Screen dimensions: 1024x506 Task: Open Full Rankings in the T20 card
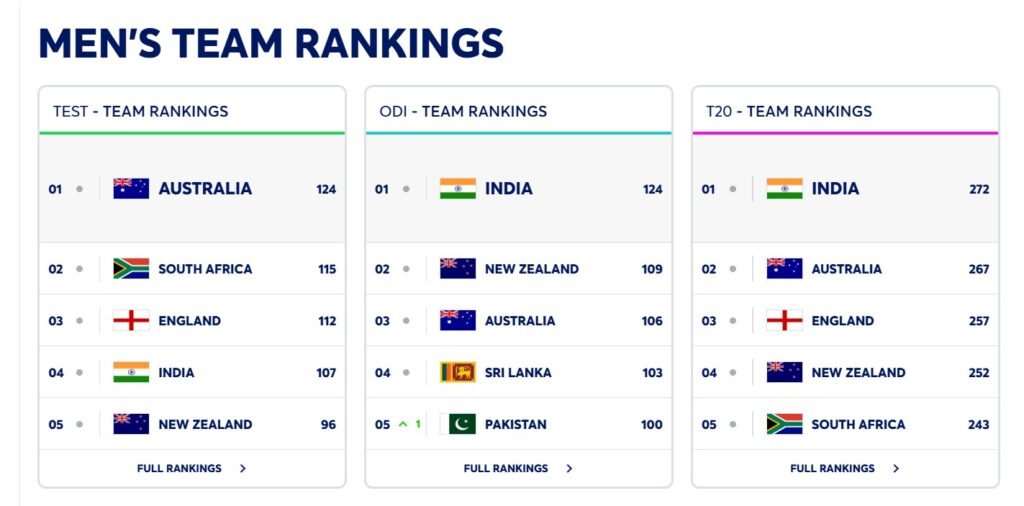pos(832,468)
